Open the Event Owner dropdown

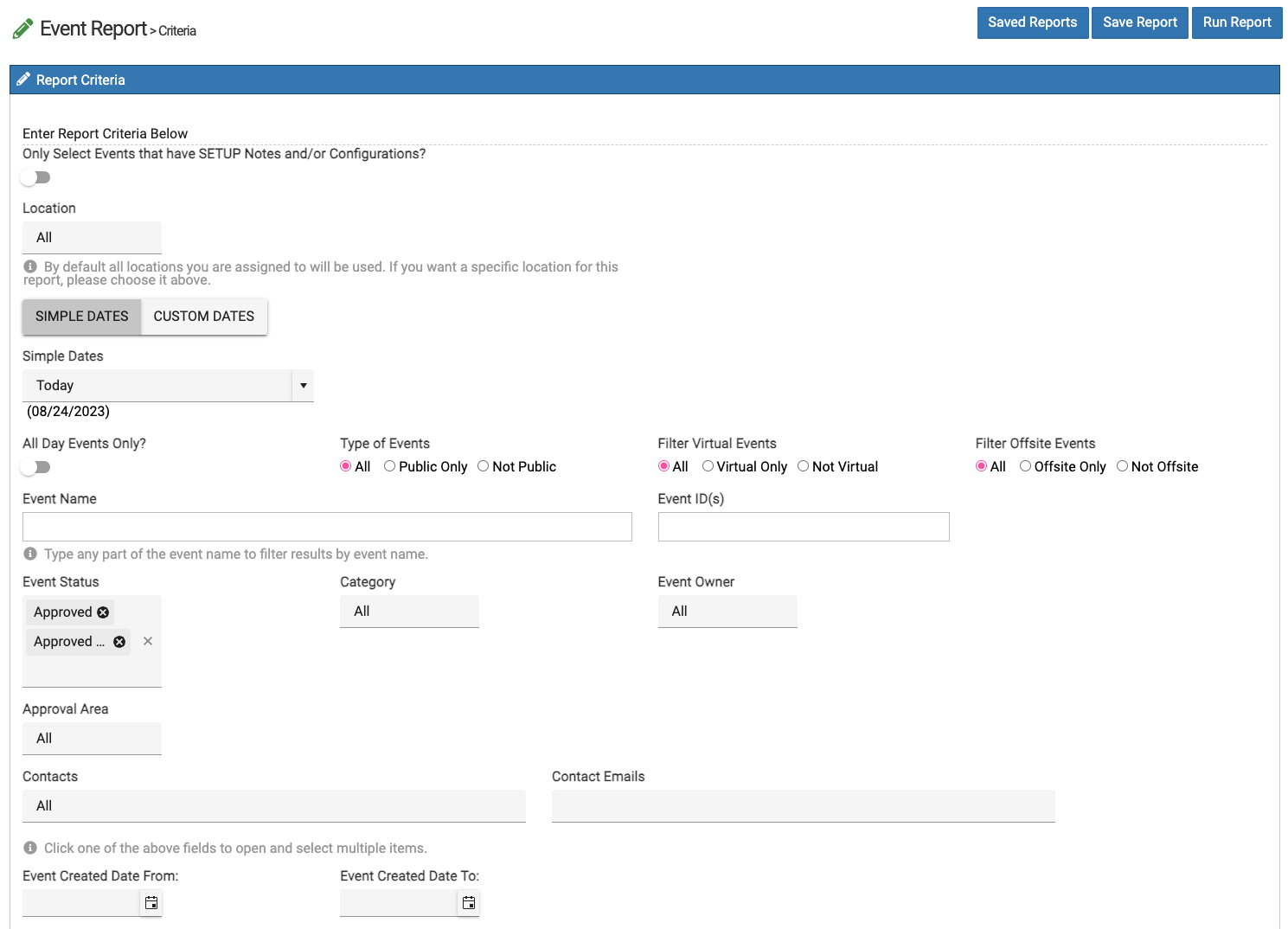727,612
